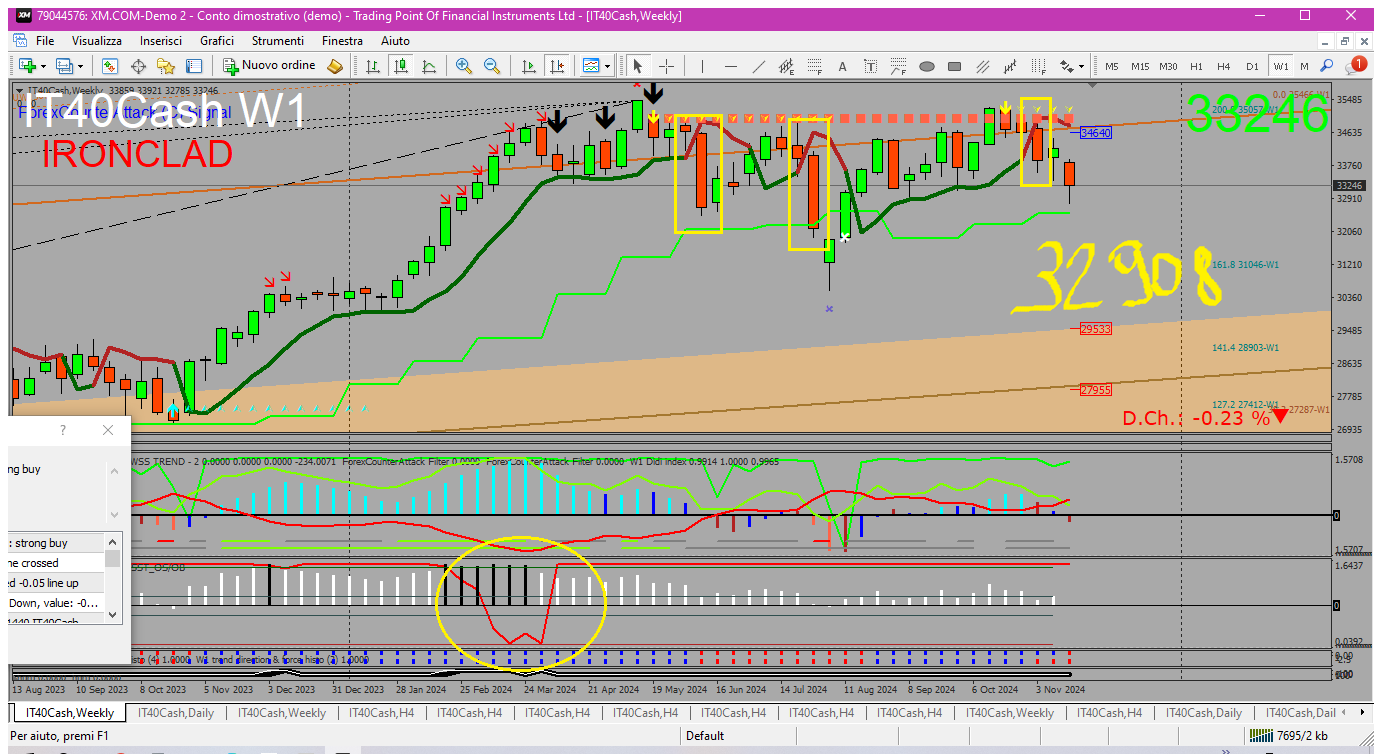The width and height of the screenshot is (1382, 754).
Task: Open a new chart window
Action: pyautogui.click(x=25, y=66)
